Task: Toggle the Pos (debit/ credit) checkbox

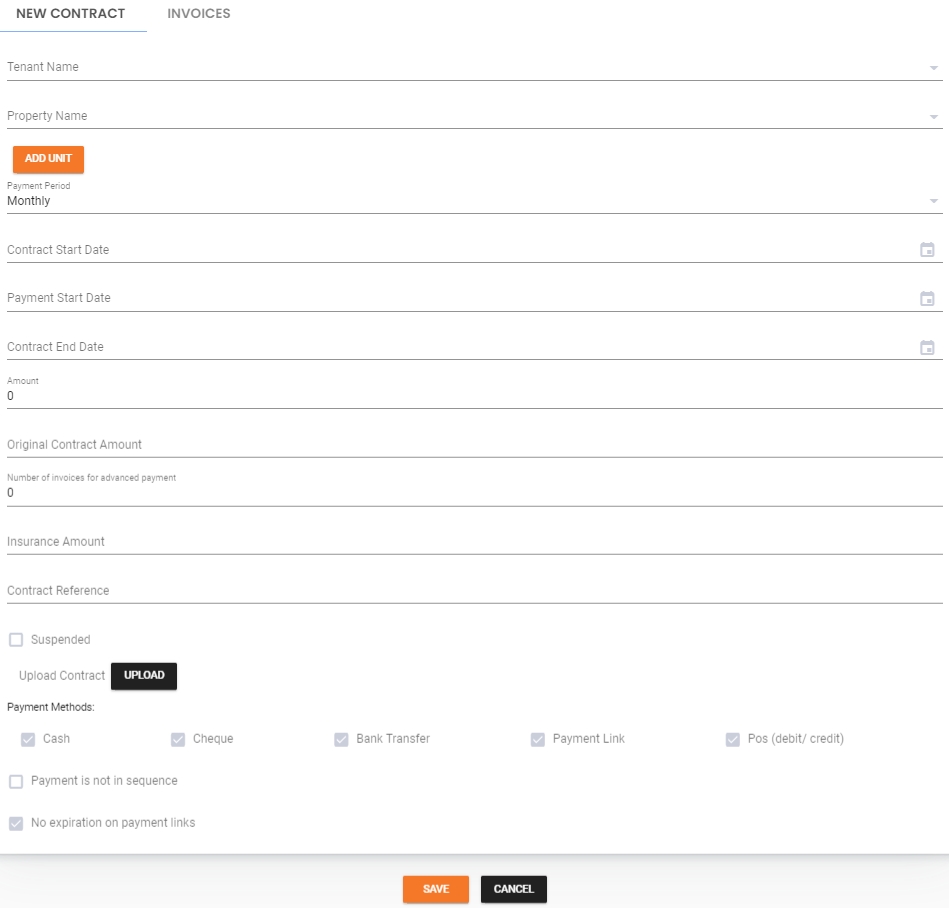Action: tap(732, 739)
